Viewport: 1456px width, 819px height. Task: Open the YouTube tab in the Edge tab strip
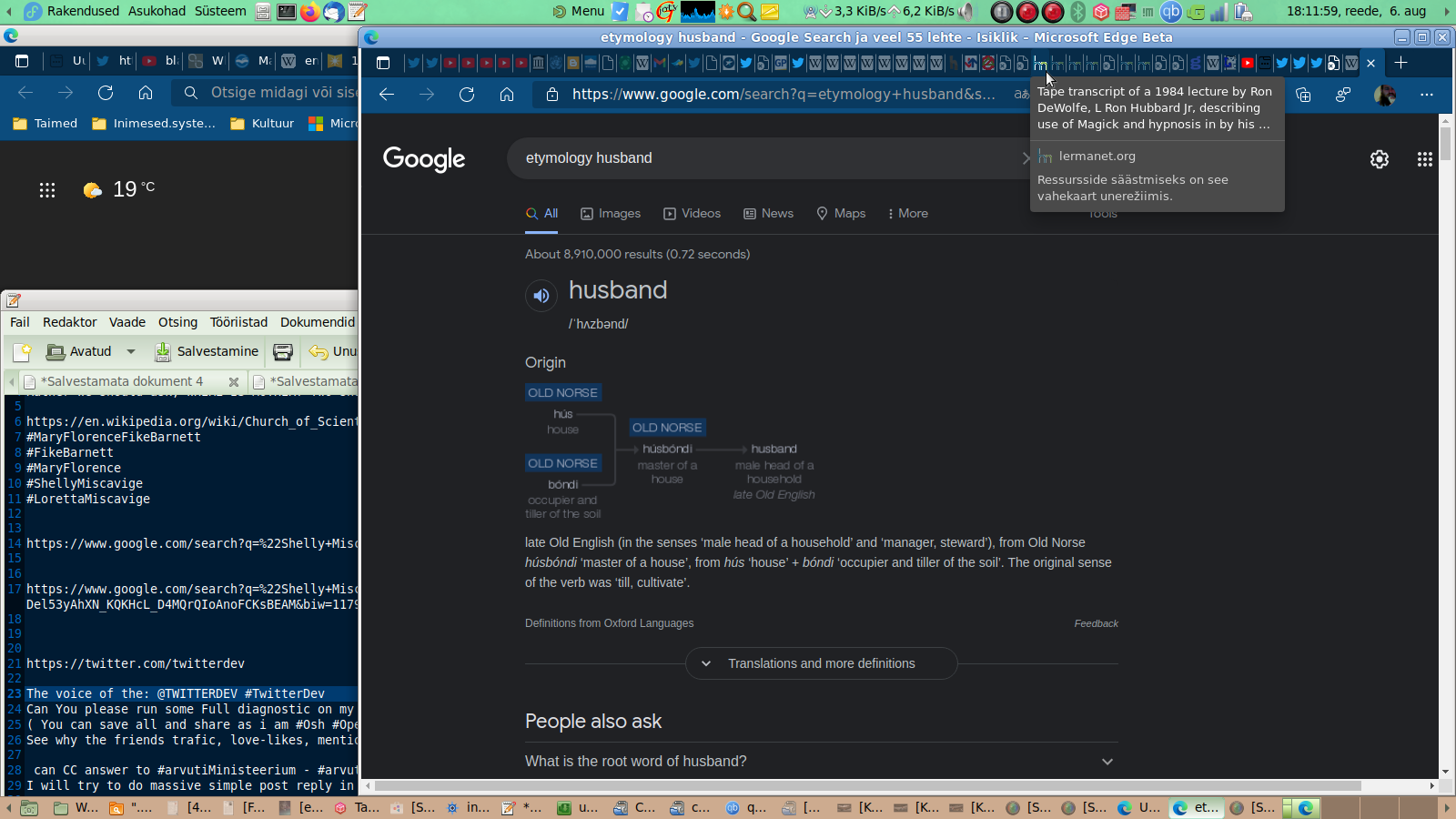1248,63
